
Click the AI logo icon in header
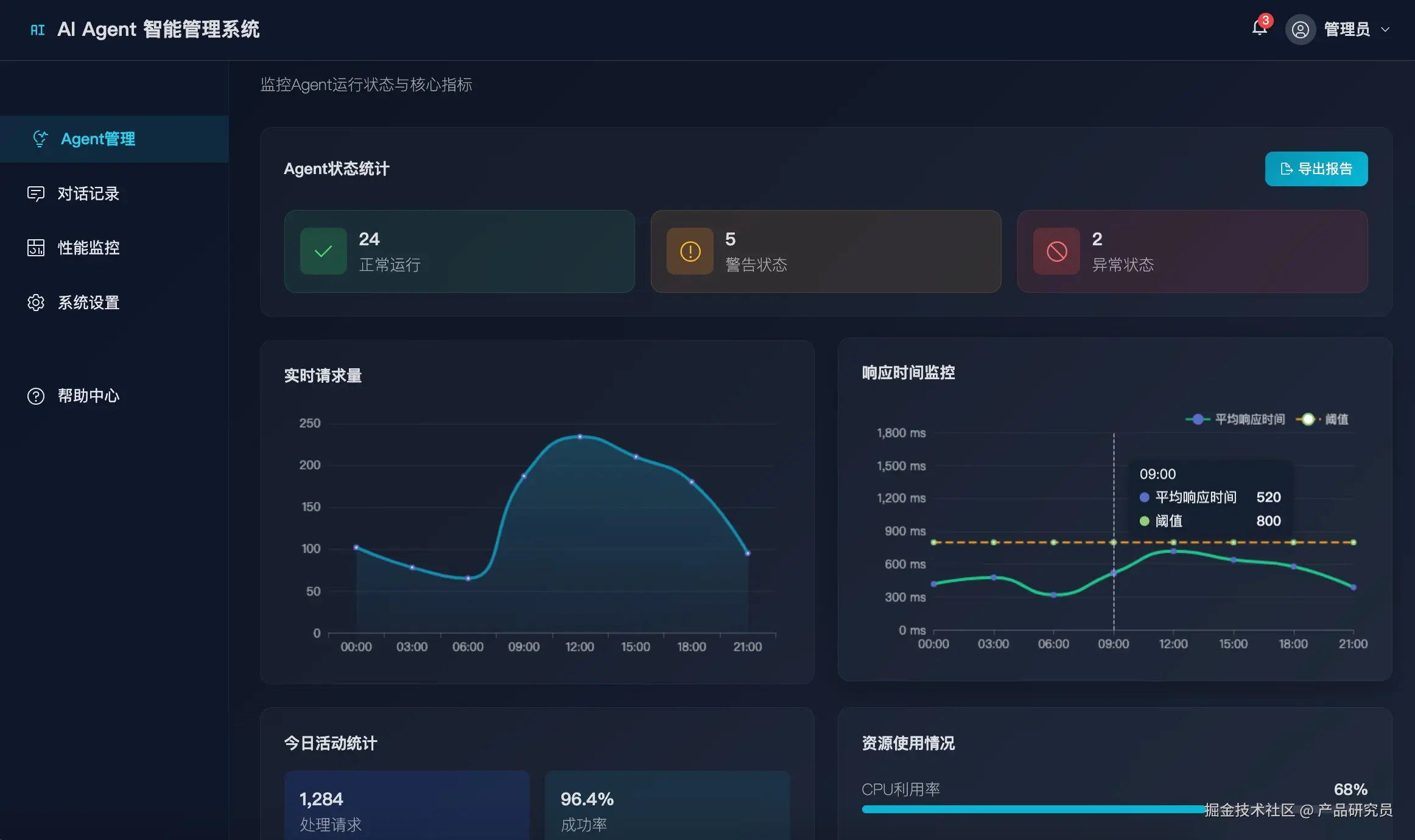tap(38, 30)
